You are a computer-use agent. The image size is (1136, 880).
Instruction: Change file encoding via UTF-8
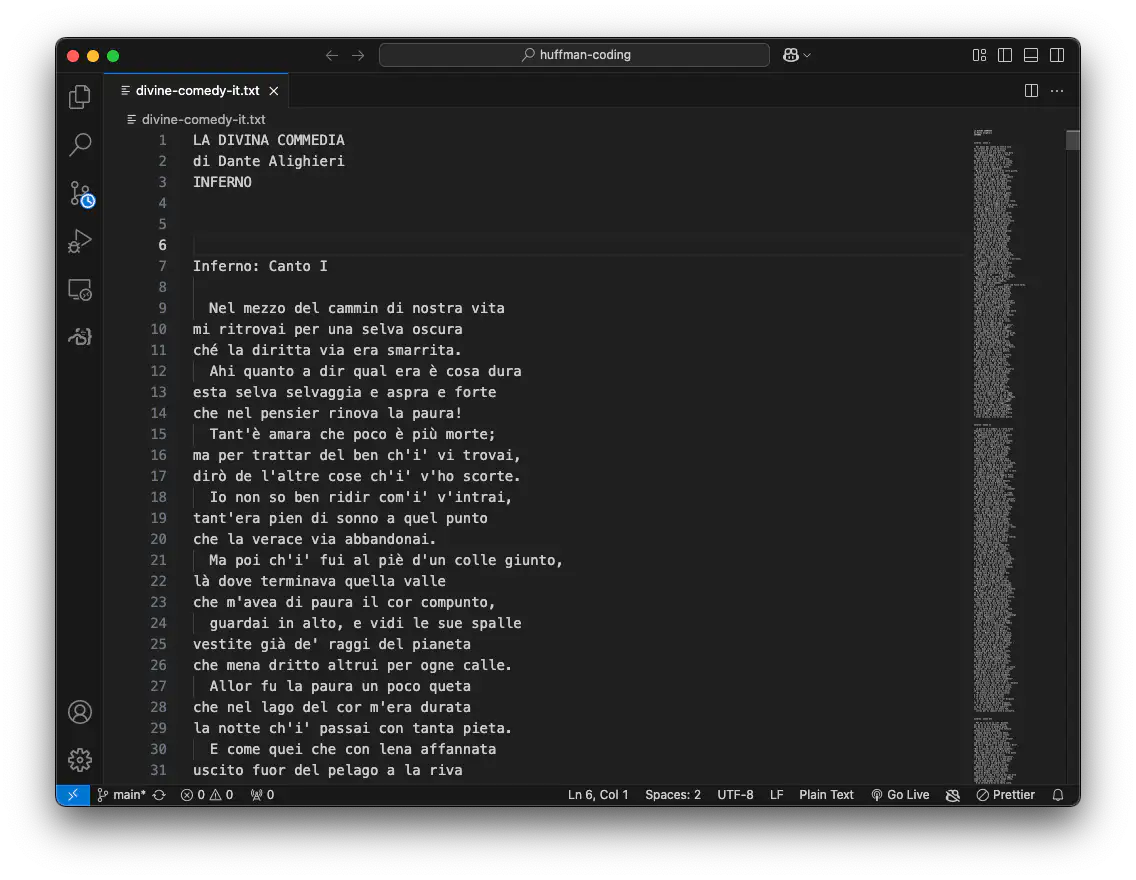point(735,795)
